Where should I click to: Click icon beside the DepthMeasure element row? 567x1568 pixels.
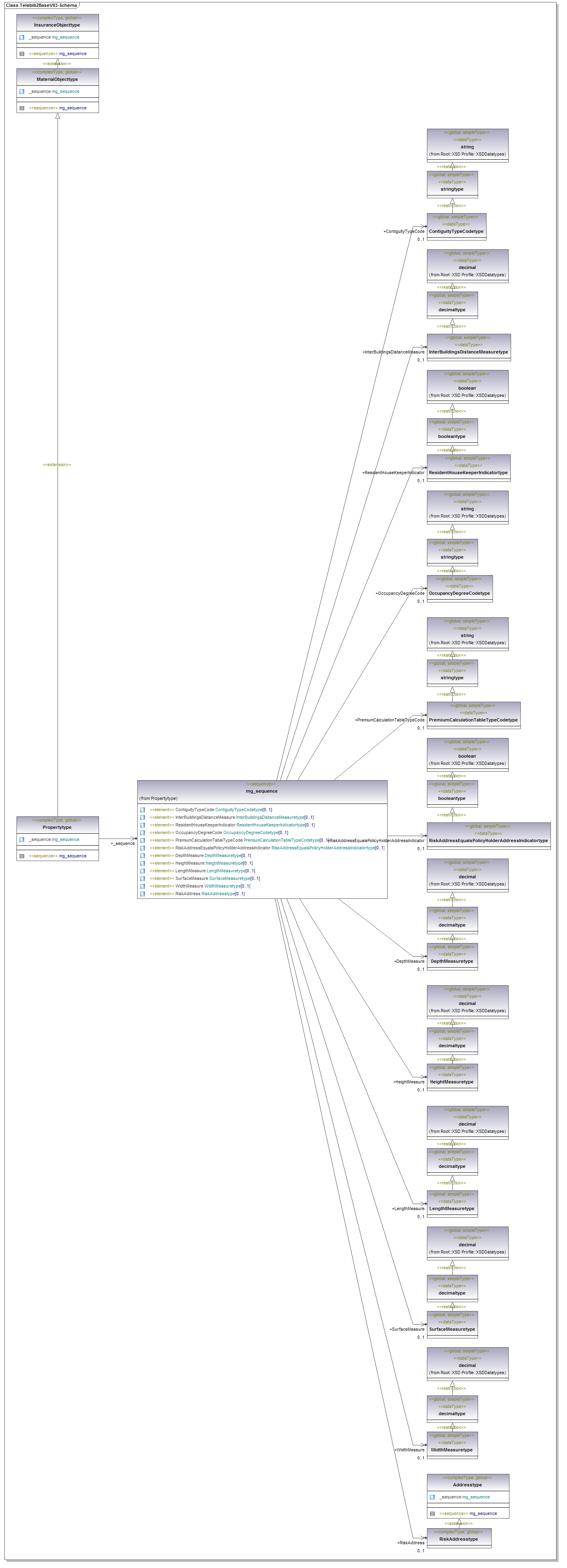click(x=142, y=855)
